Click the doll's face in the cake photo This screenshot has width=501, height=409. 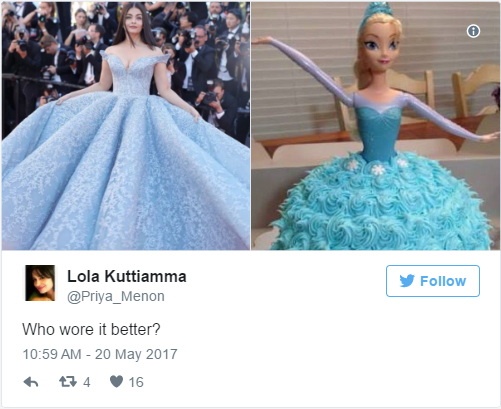coord(382,47)
